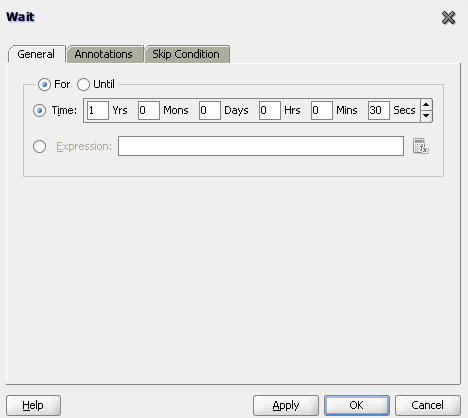Select the Until radio option

83,84
